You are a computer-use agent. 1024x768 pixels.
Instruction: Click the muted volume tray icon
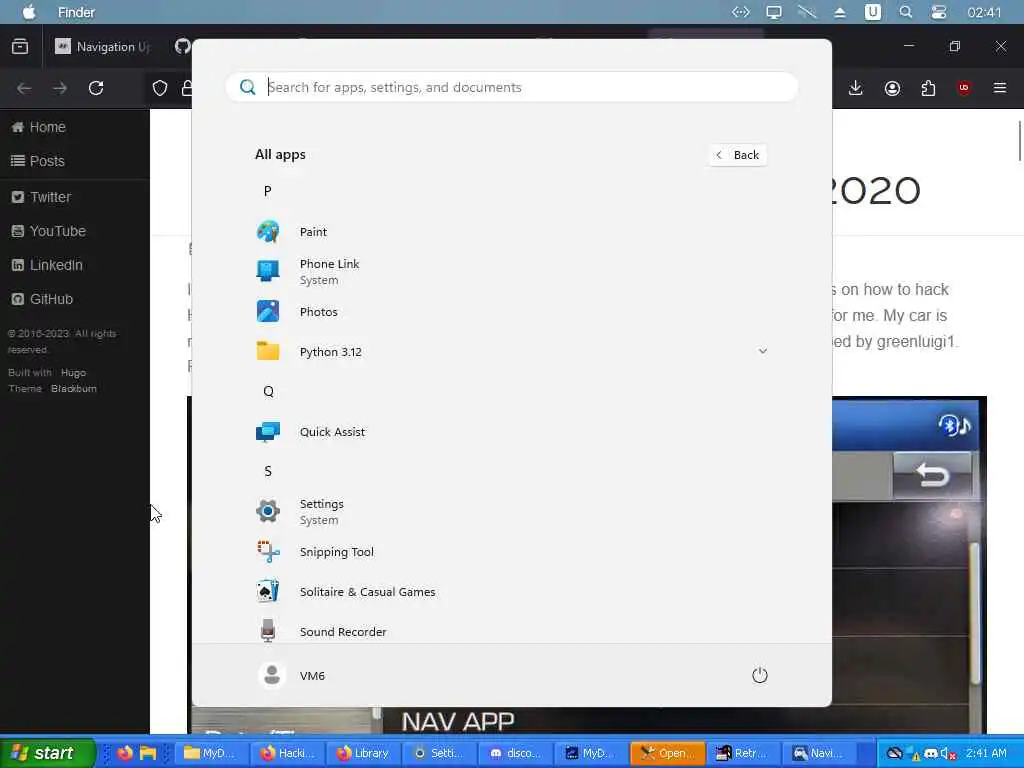(x=948, y=754)
